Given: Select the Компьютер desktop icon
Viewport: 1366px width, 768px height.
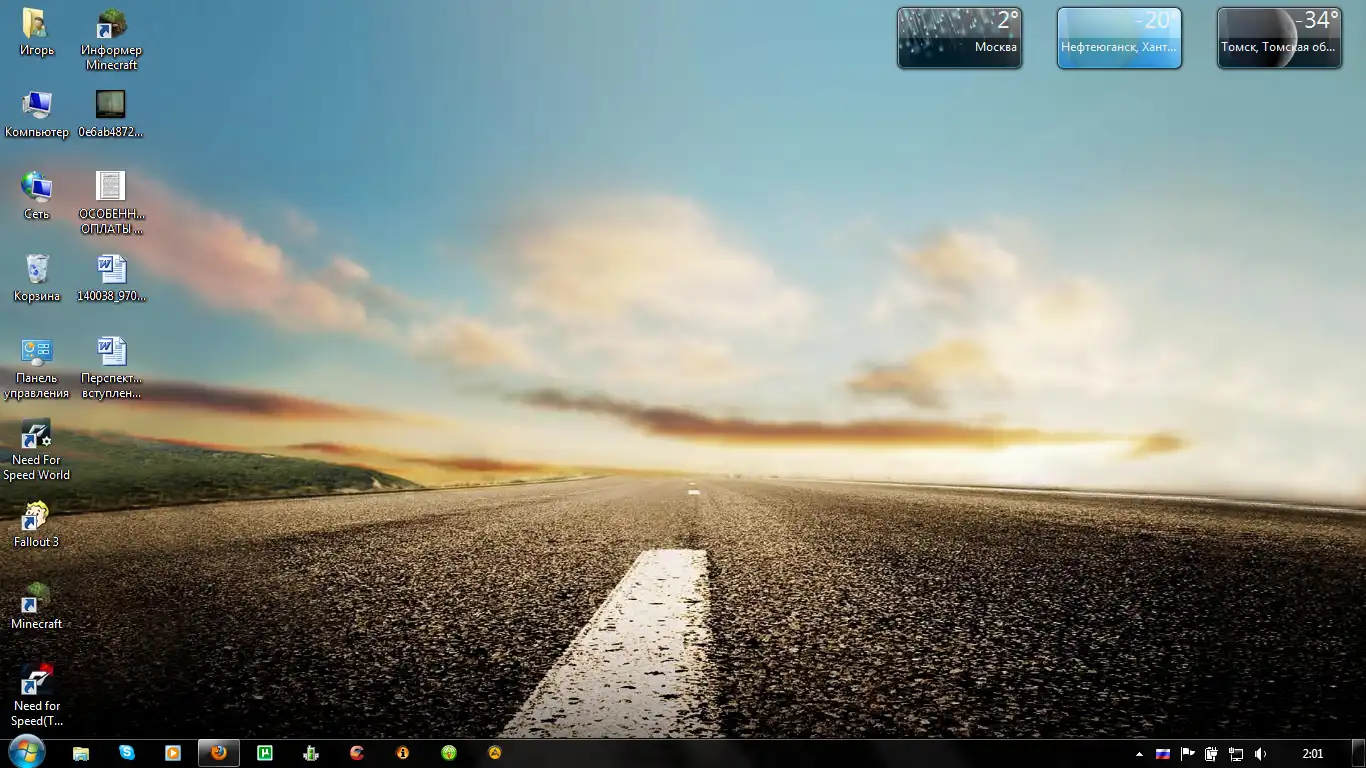Looking at the screenshot, I should [x=37, y=108].
